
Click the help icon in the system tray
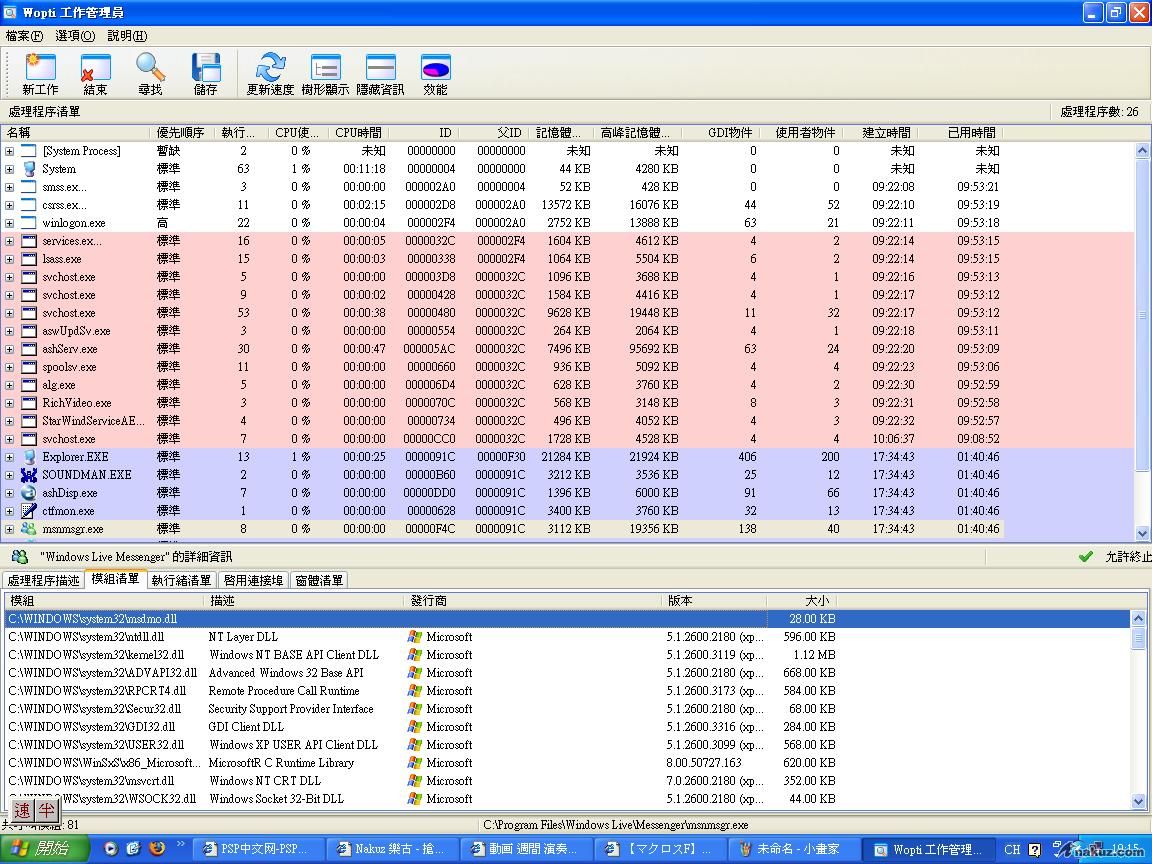pyautogui.click(x=1034, y=849)
